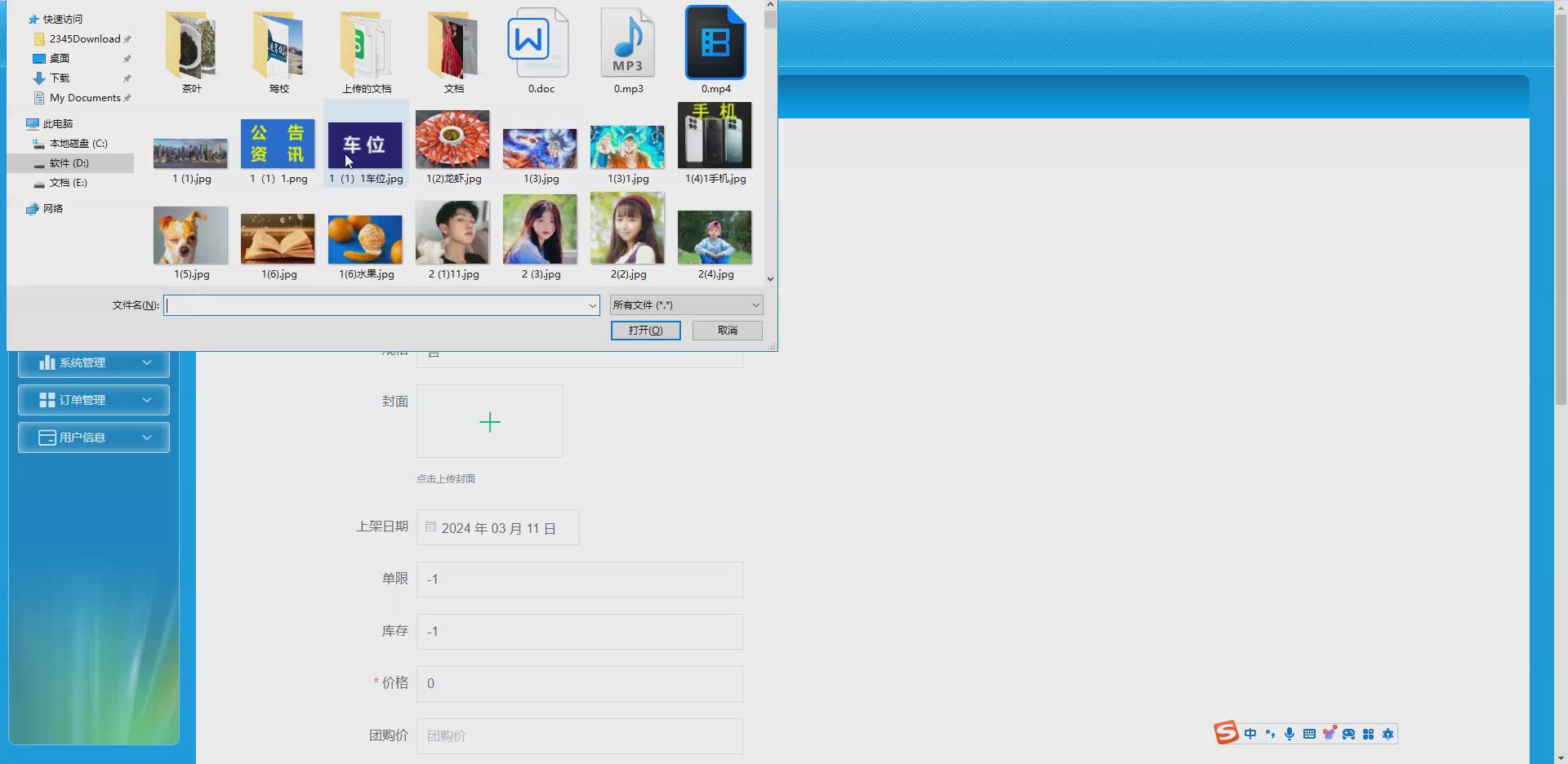Open the file name combo box dropdown
The width and height of the screenshot is (1568, 764).
click(593, 304)
